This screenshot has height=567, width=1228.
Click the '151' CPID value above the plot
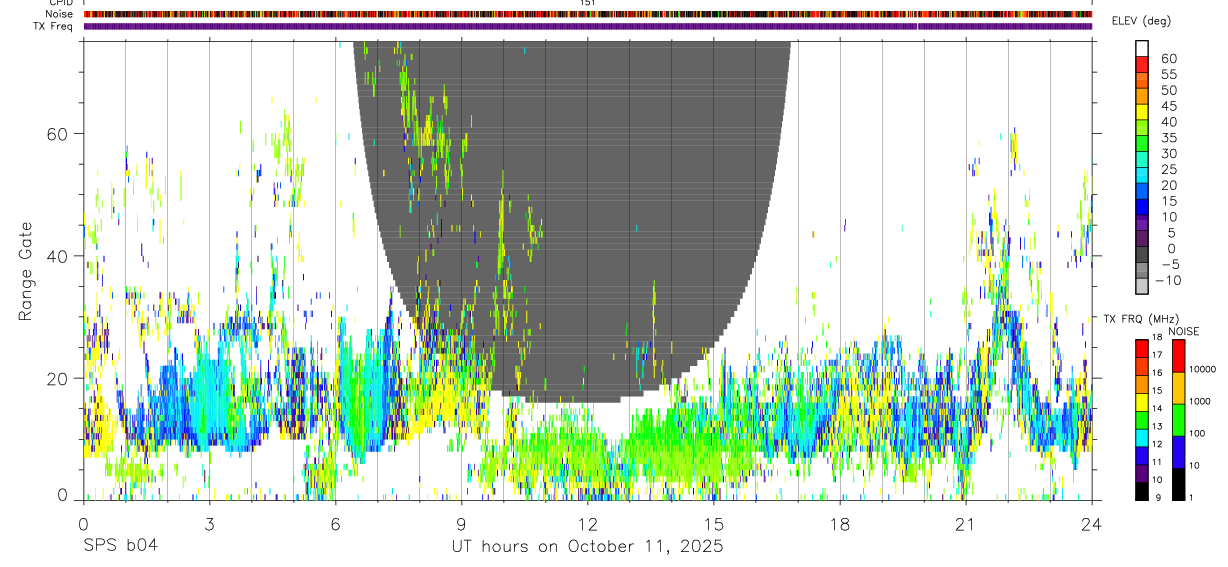587,3
